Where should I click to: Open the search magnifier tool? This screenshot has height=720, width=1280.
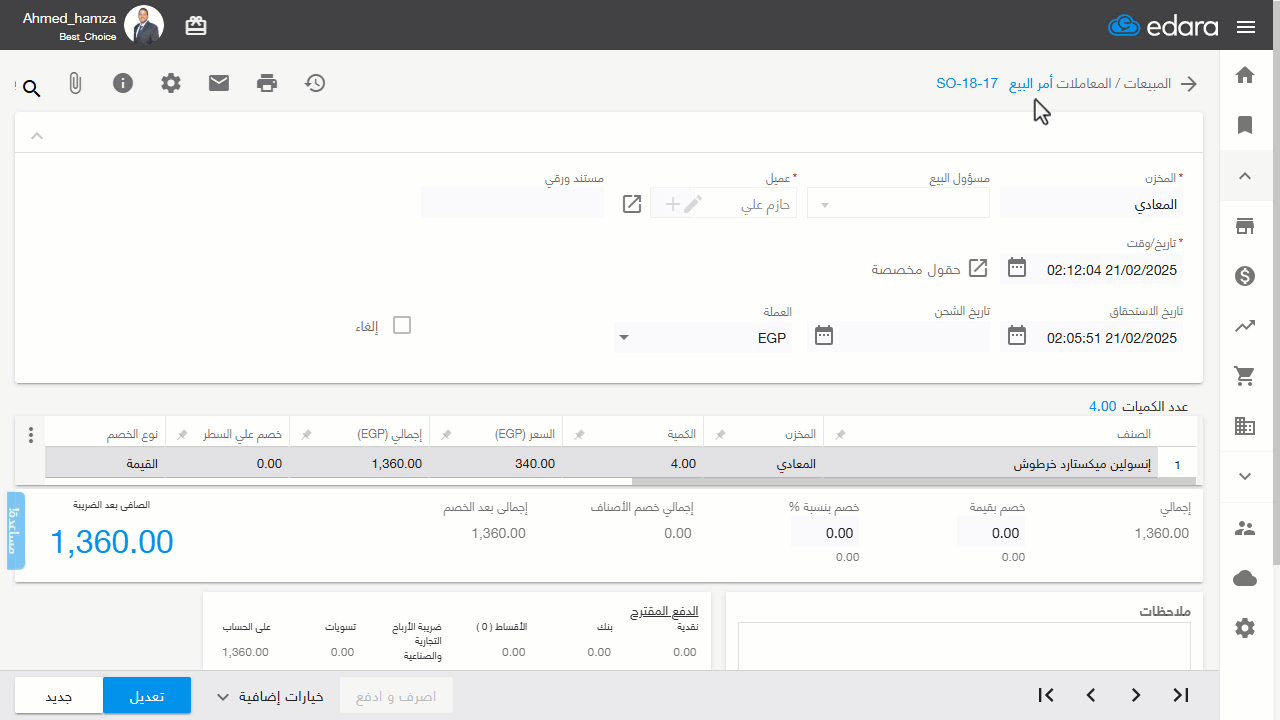[31, 88]
